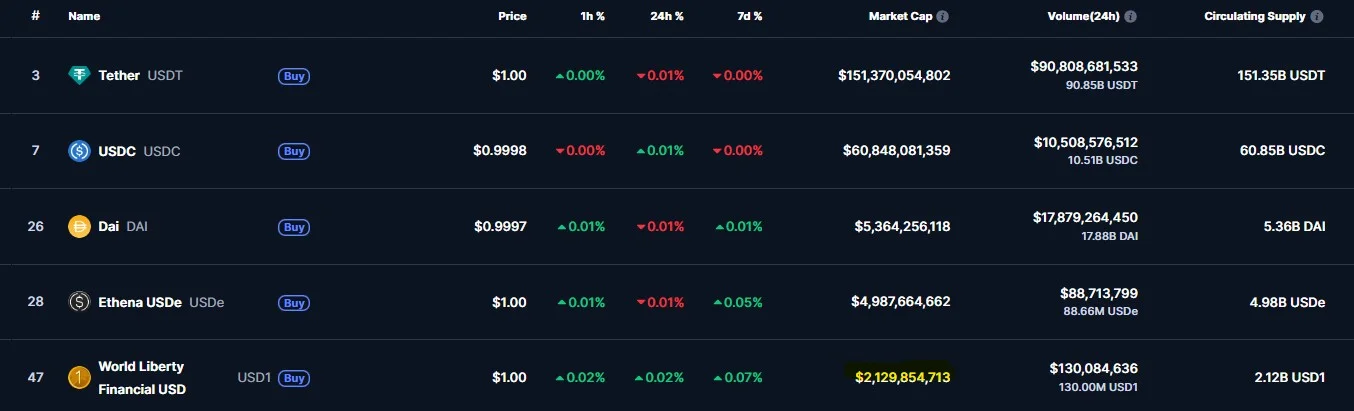Sort by the 24h % column header
This screenshot has height=411, width=1354.
pyautogui.click(x=666, y=17)
